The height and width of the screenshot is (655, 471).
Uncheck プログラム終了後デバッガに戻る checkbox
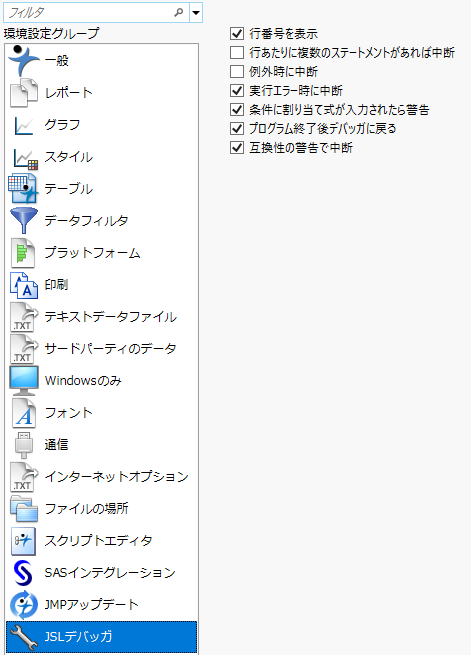point(237,128)
